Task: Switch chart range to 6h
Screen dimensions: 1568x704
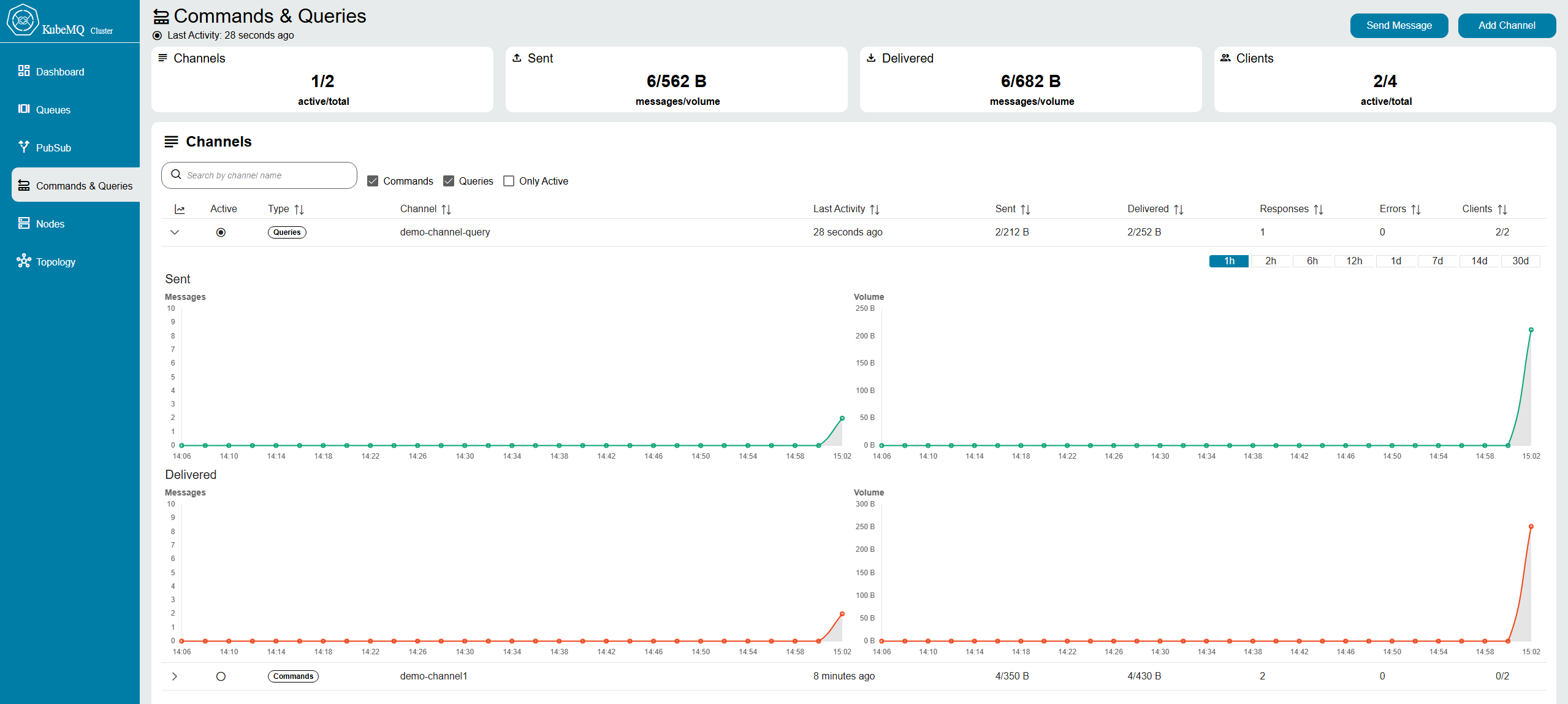Action: pyautogui.click(x=1312, y=261)
